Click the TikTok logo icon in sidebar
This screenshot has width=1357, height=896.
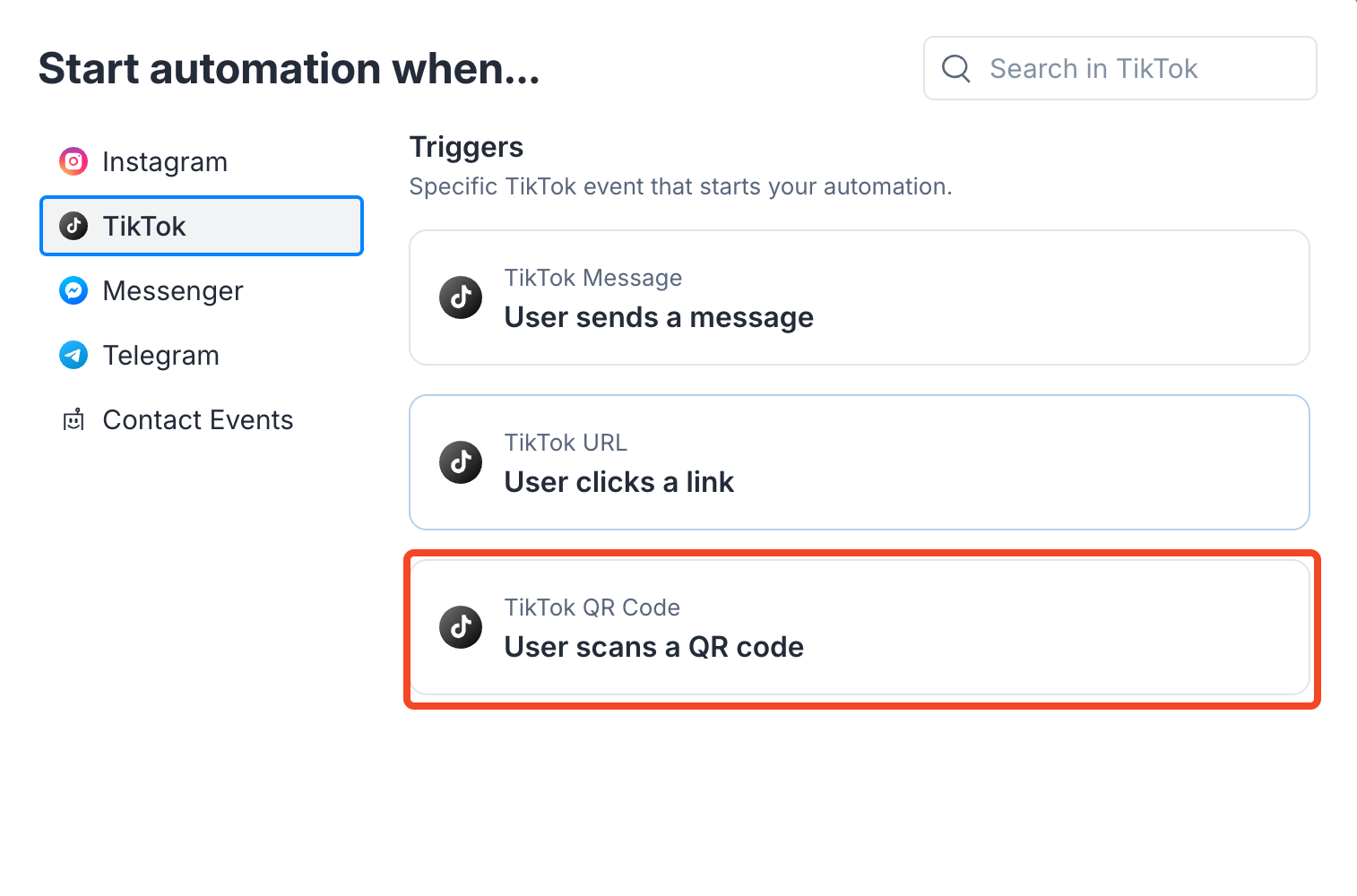(73, 226)
